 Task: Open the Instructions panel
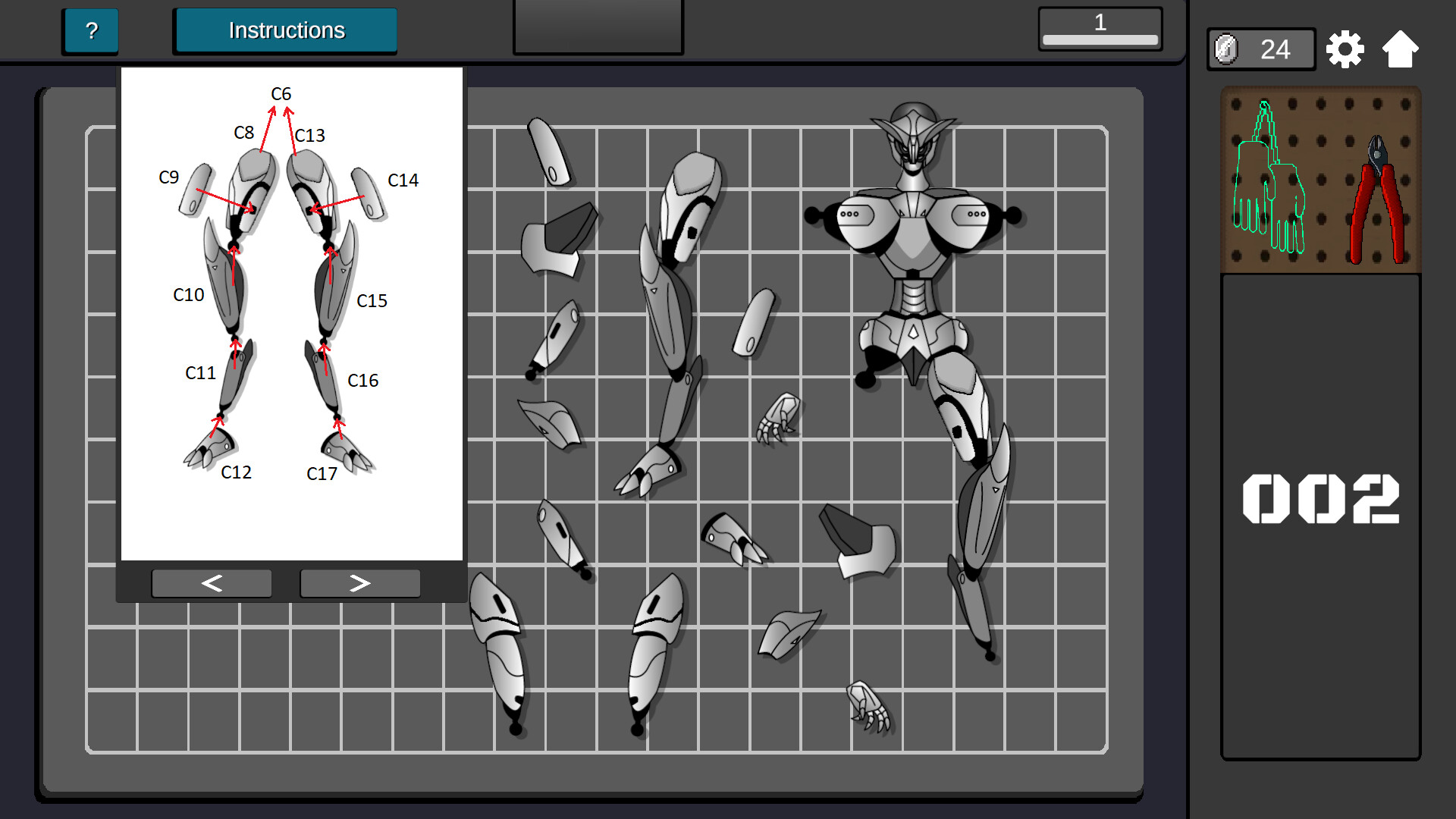[x=285, y=30]
